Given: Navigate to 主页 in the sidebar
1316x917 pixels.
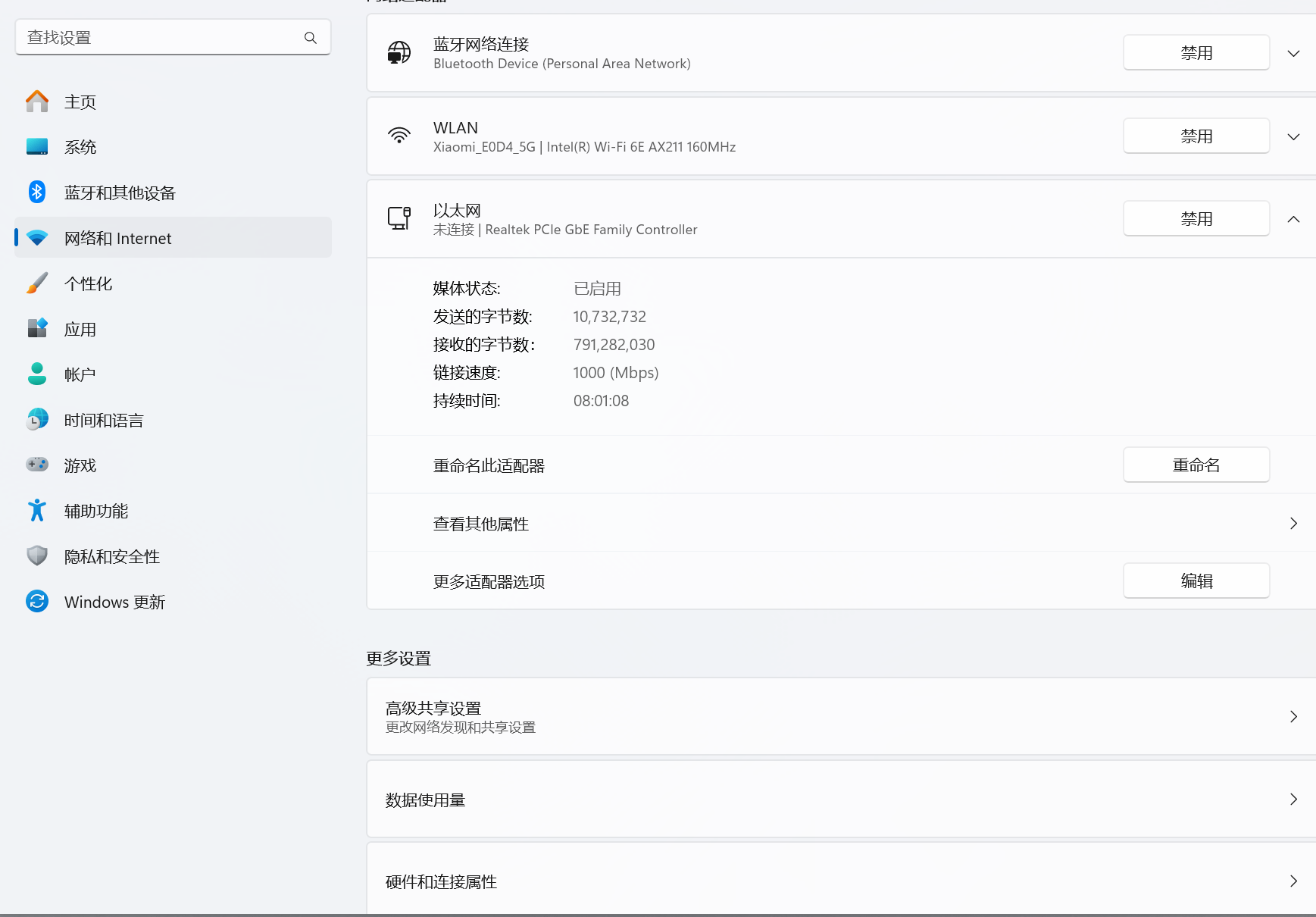Looking at the screenshot, I should point(80,102).
